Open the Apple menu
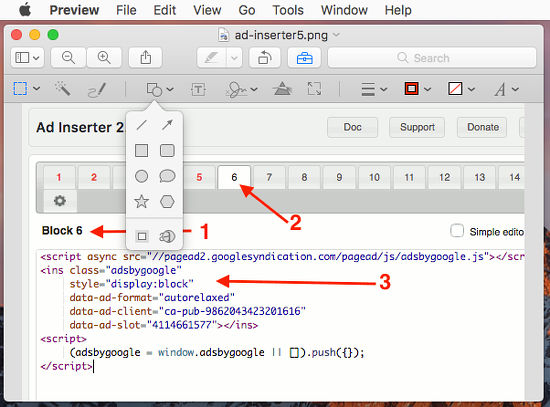This screenshot has height=407, width=550. pos(25,10)
